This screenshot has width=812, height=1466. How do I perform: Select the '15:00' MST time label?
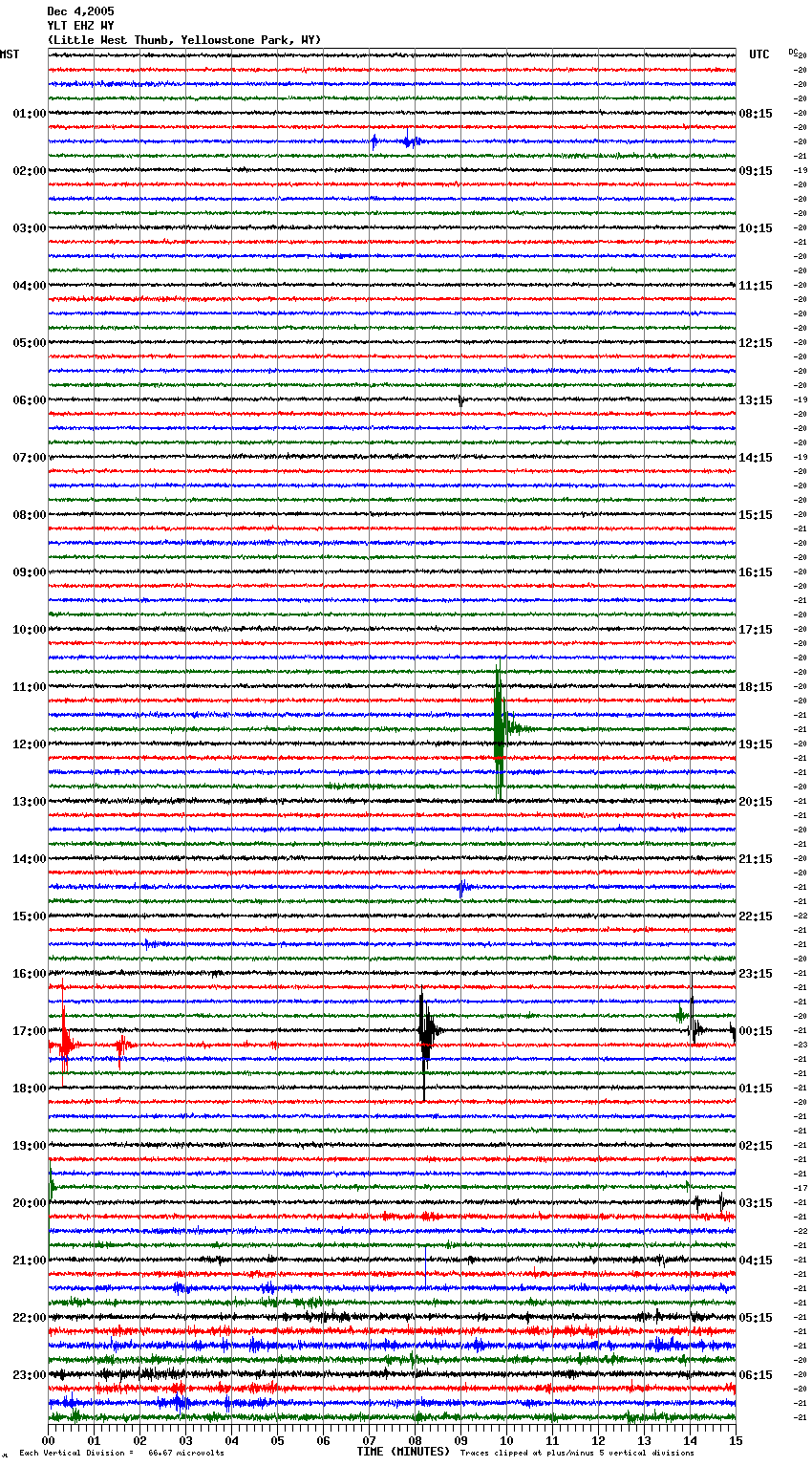tap(30, 916)
